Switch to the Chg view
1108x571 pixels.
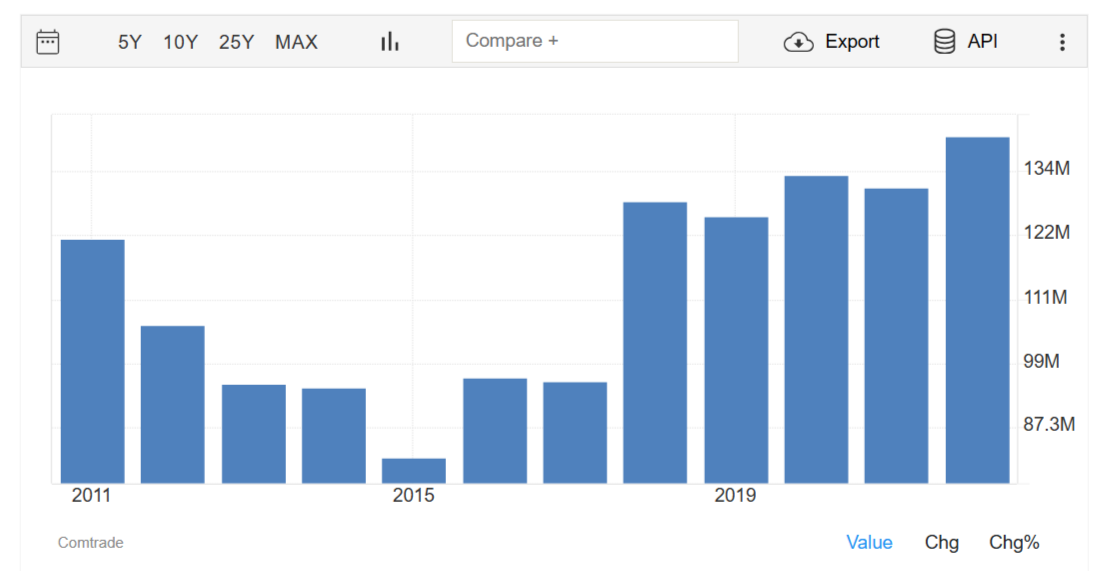[941, 543]
